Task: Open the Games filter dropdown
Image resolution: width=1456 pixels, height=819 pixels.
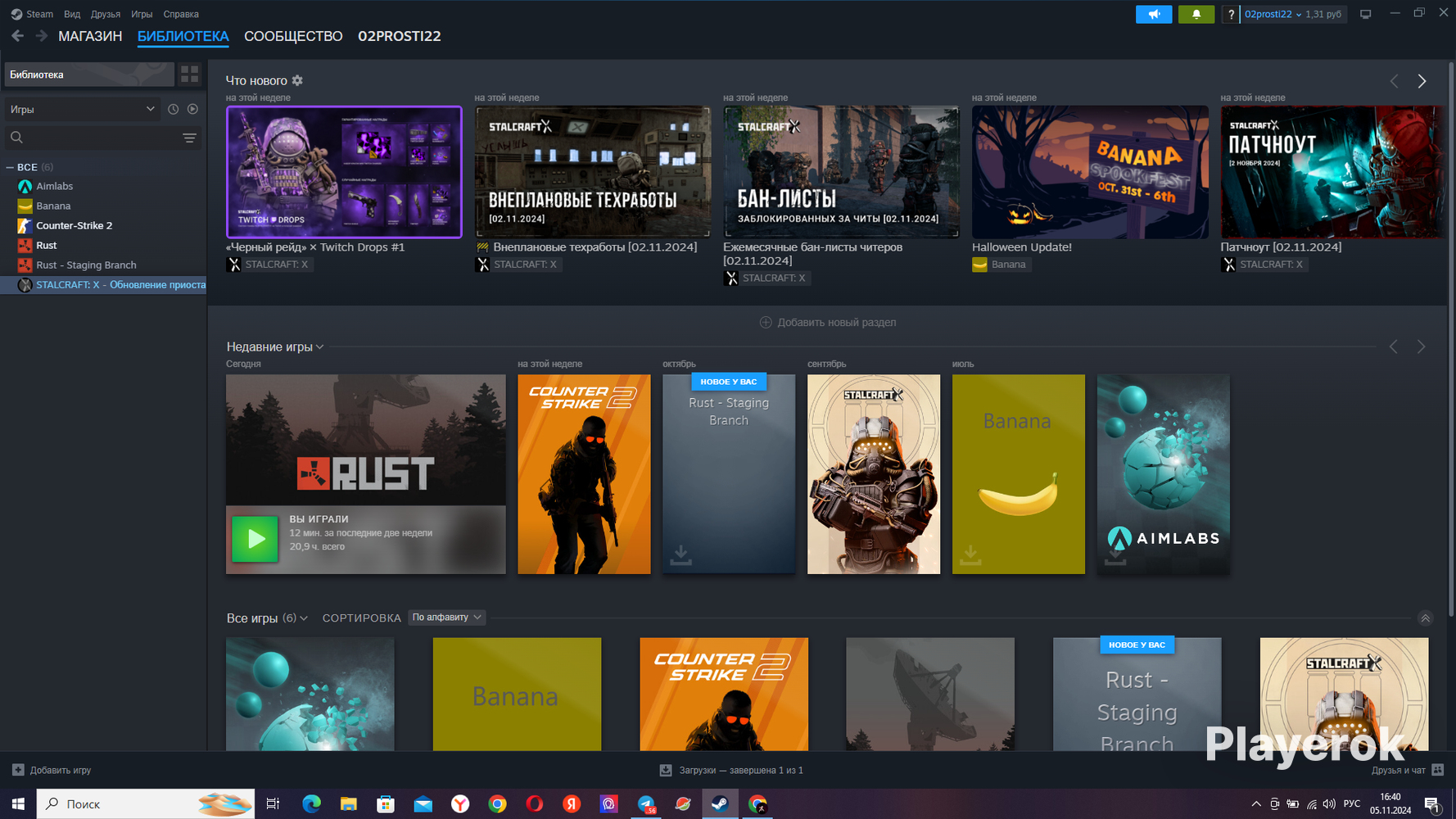Action: click(x=82, y=109)
